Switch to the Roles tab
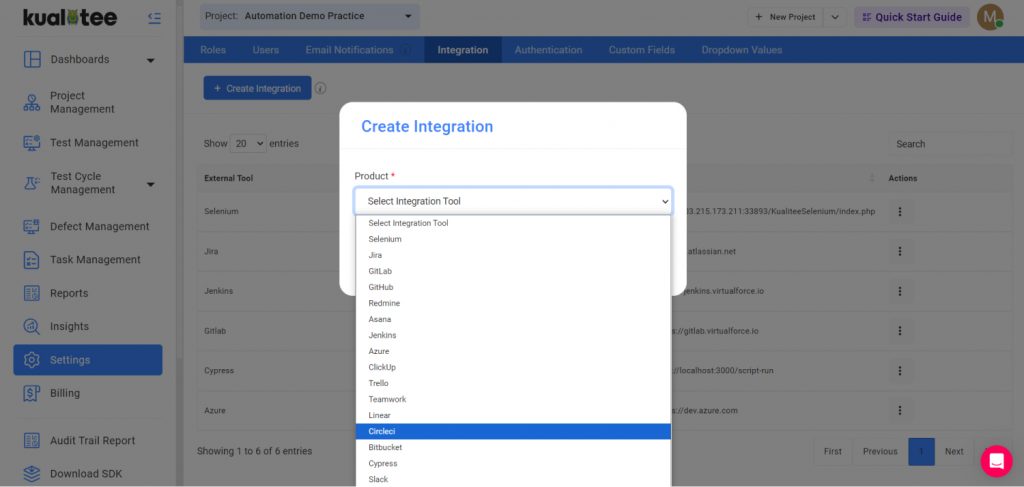 [x=213, y=50]
